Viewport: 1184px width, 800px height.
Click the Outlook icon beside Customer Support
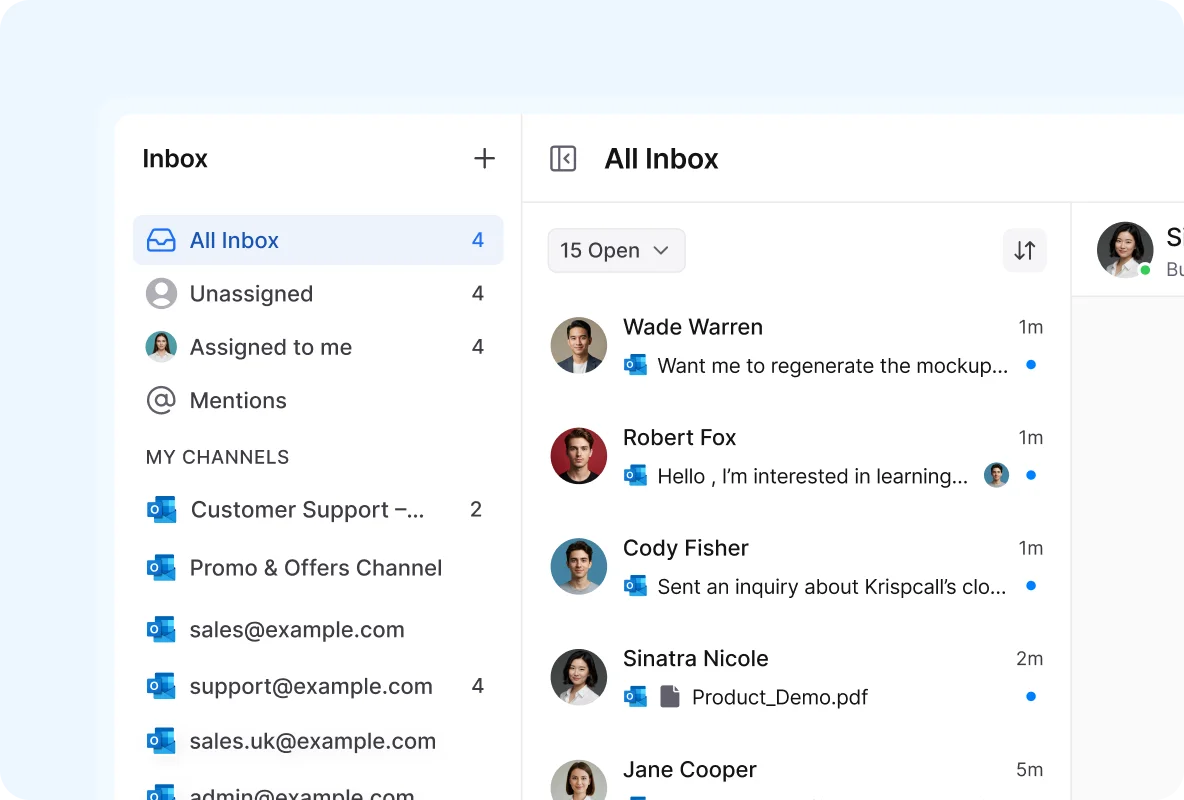[161, 510]
